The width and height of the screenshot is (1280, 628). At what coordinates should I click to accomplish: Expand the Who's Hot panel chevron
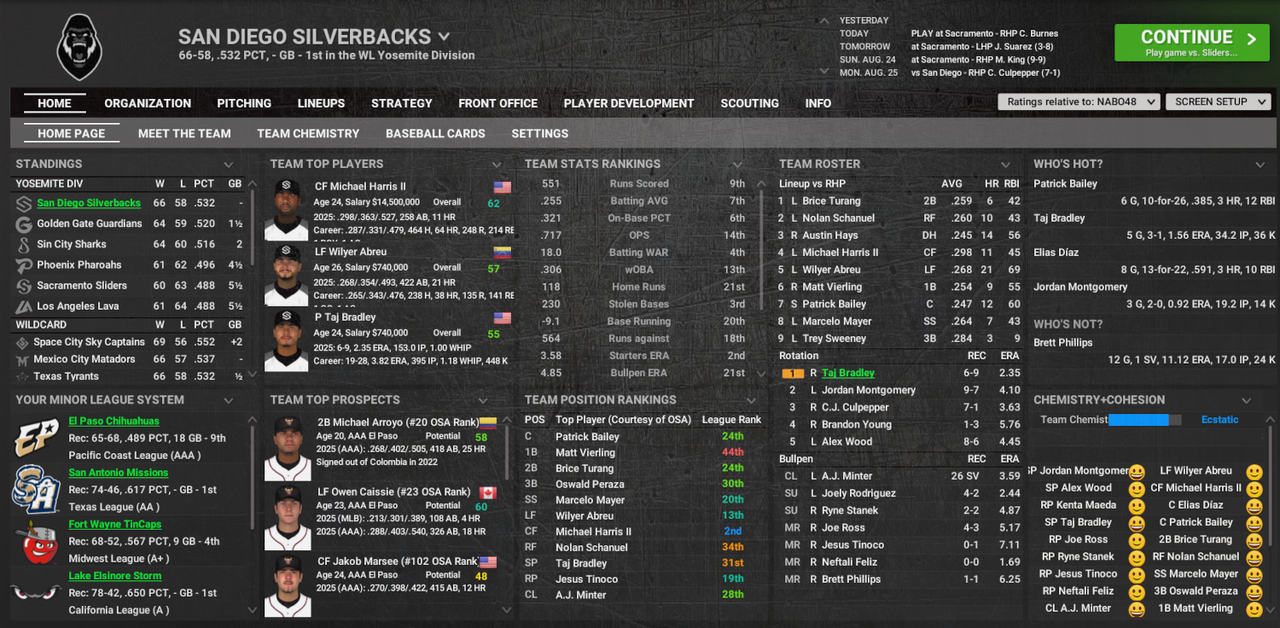pos(1259,165)
